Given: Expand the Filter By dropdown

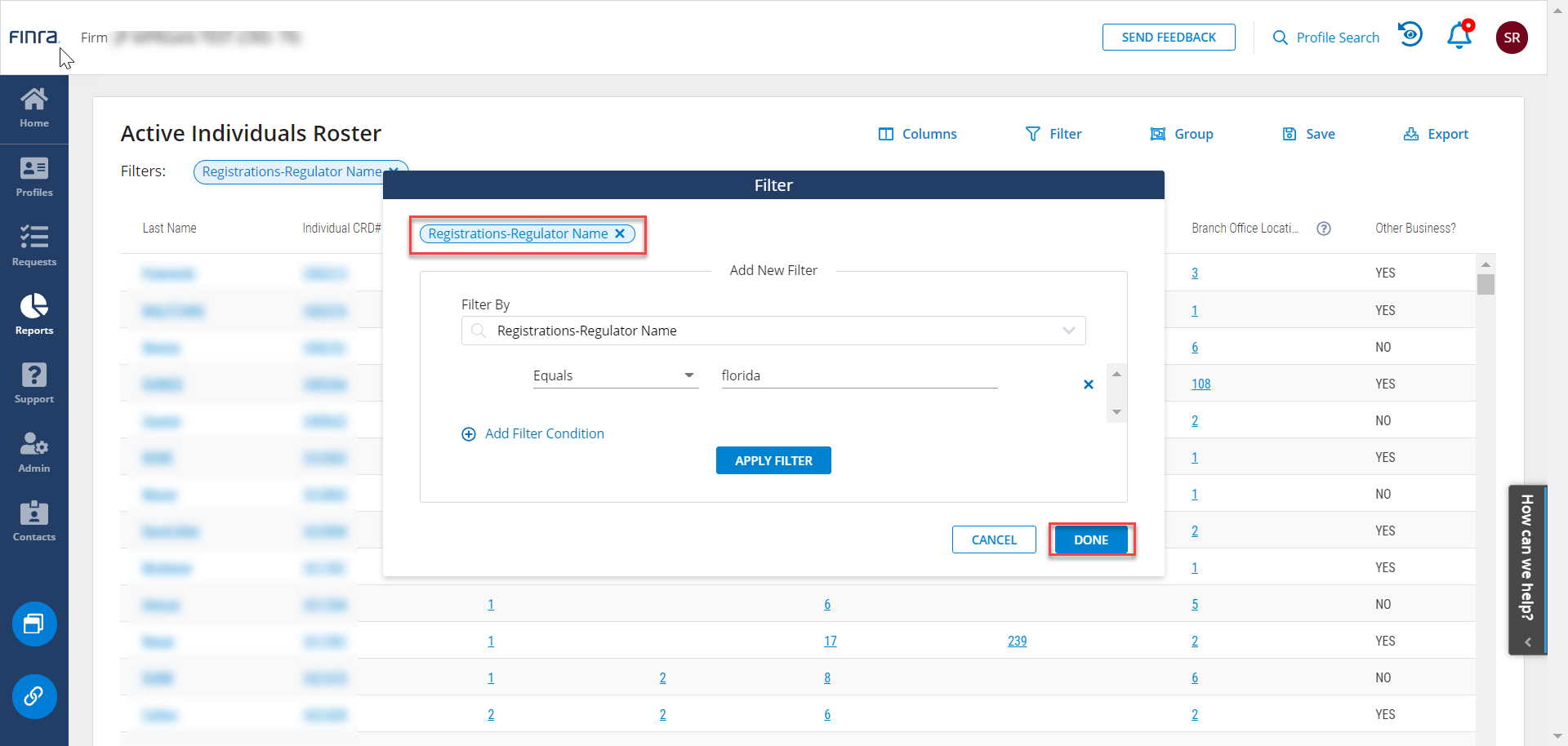Looking at the screenshot, I should 1068,331.
